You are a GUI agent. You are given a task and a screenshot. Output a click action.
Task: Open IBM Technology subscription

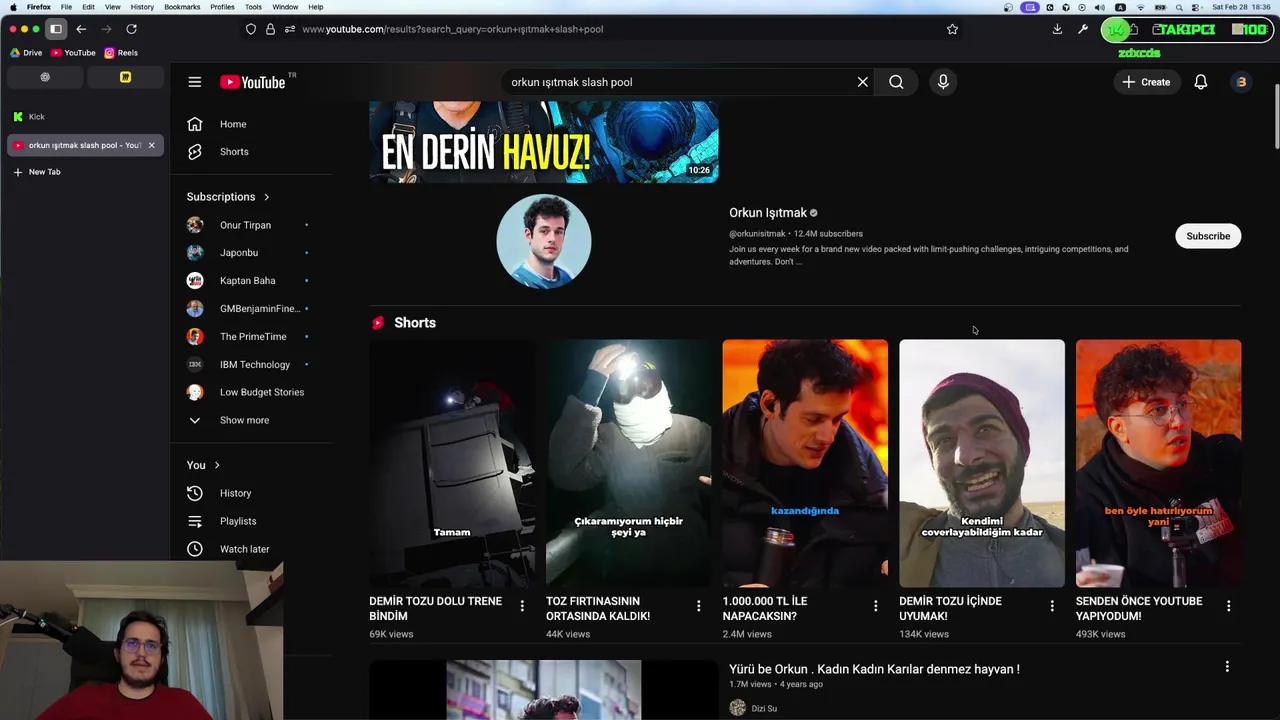(x=256, y=365)
